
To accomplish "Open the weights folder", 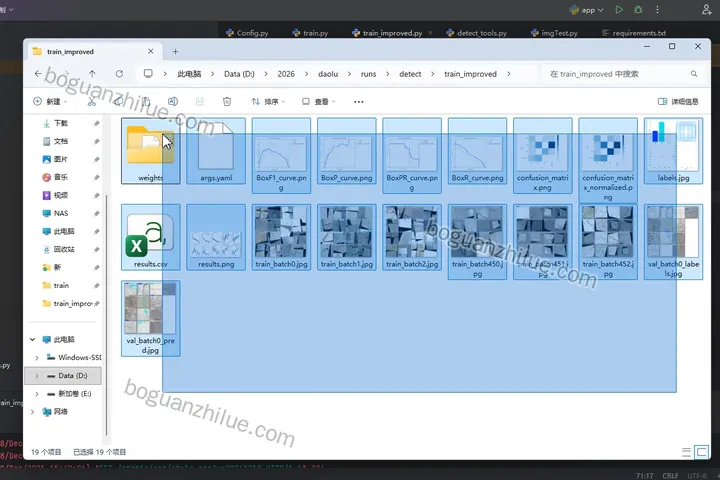I will (150, 151).
